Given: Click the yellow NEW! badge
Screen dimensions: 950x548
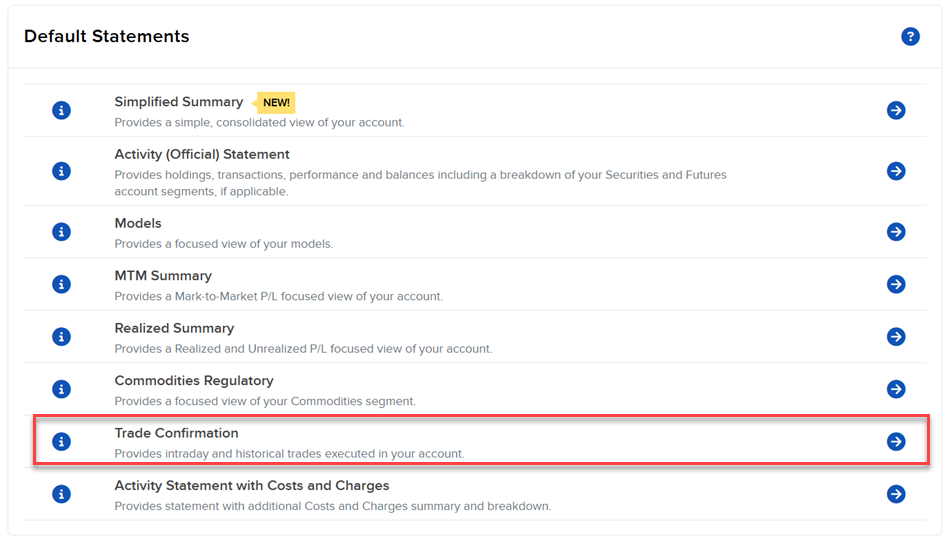Looking at the screenshot, I should (276, 102).
